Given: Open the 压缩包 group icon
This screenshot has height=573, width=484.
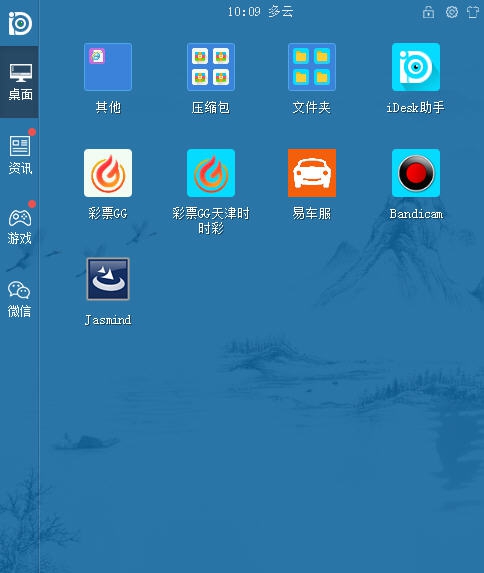Looking at the screenshot, I should (211, 67).
